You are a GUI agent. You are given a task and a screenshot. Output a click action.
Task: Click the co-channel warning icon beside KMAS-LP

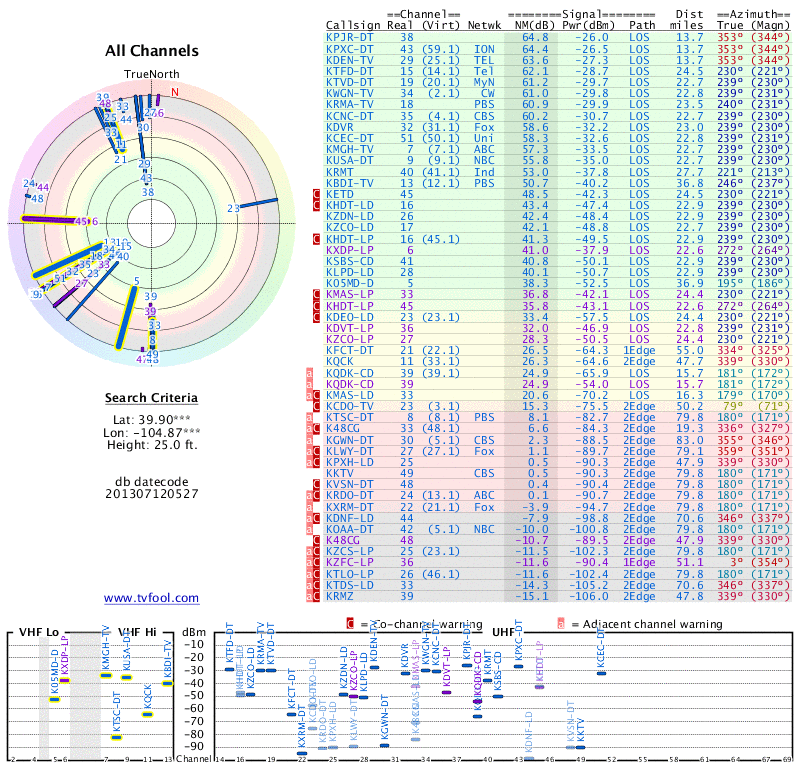tap(317, 294)
